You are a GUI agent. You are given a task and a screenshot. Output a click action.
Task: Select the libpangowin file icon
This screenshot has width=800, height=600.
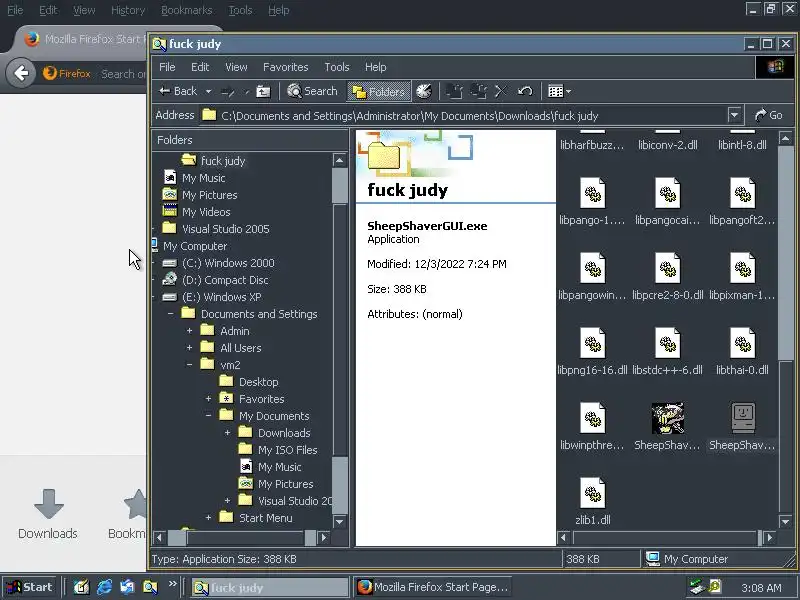tap(592, 268)
